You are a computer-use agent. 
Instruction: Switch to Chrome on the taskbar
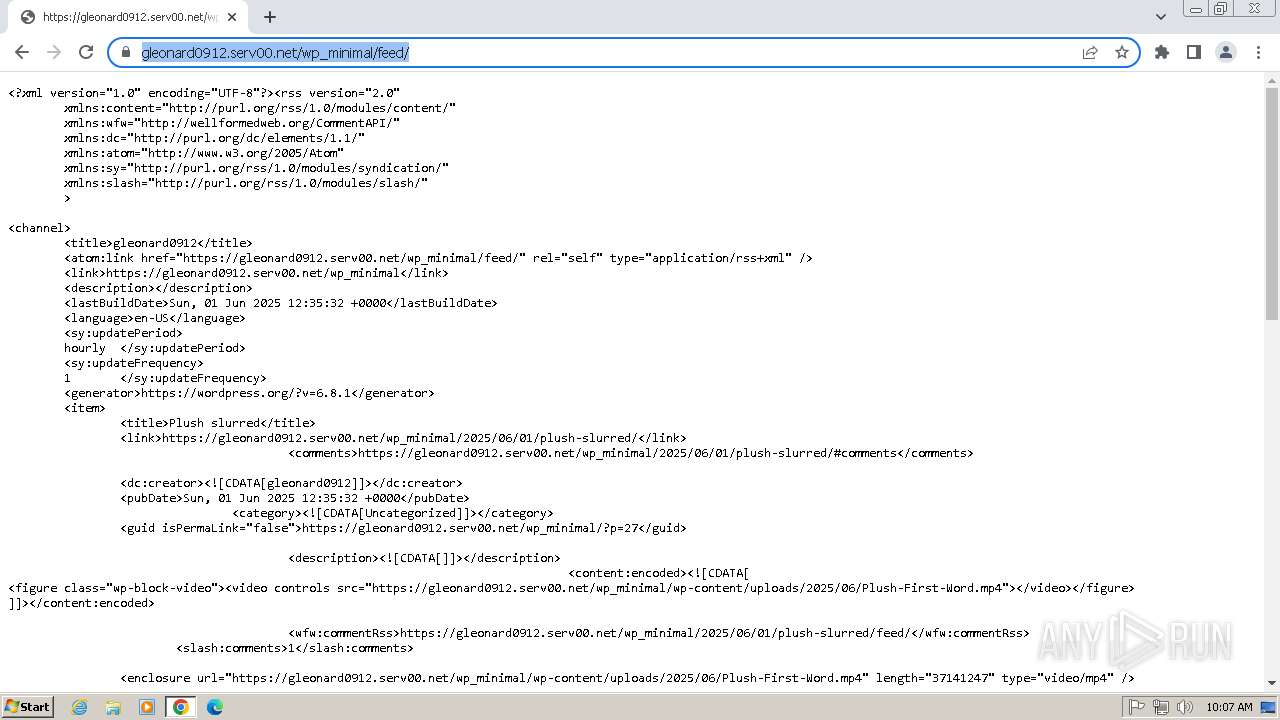pyautogui.click(x=181, y=707)
